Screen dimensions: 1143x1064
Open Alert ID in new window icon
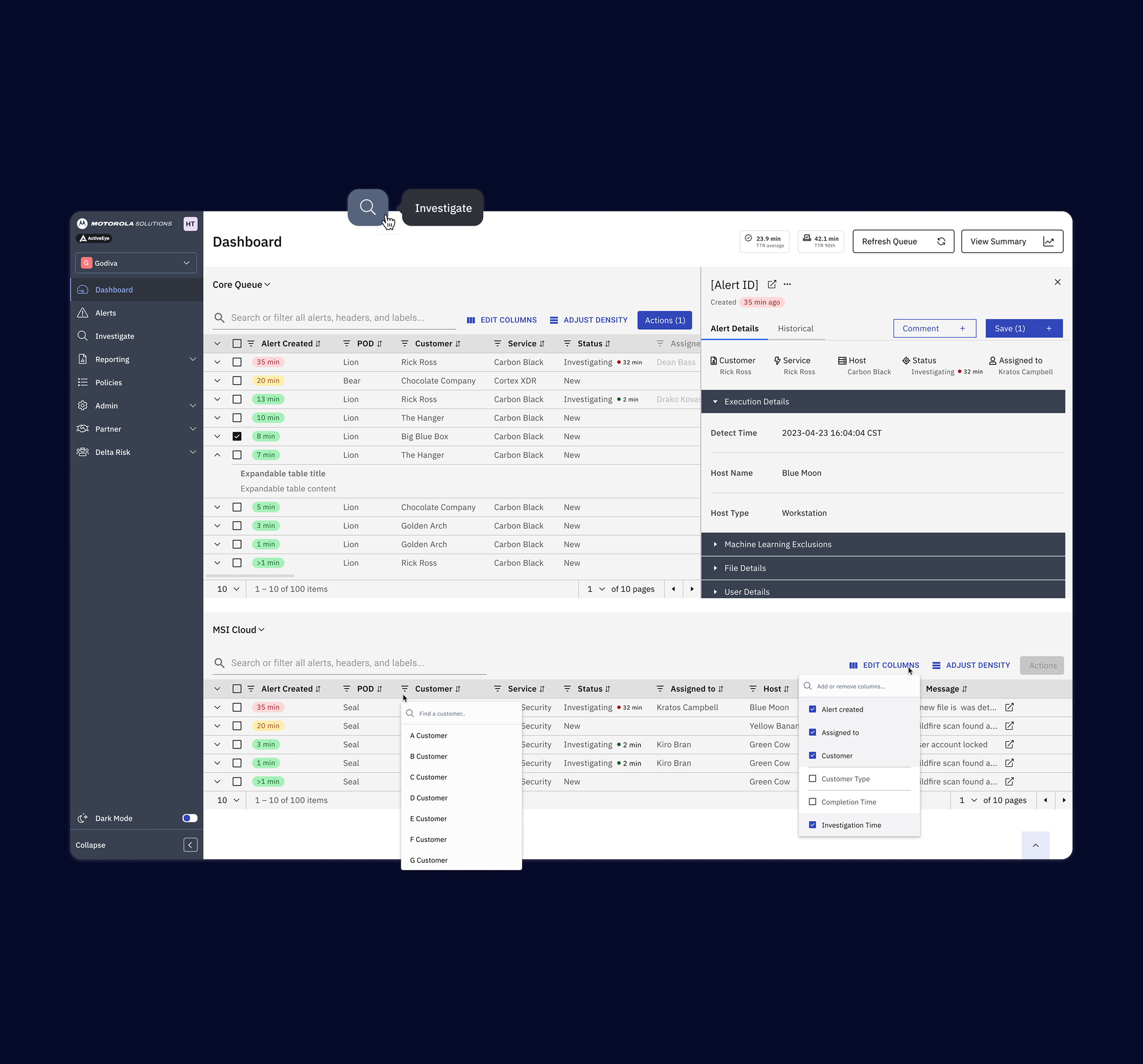coord(772,285)
